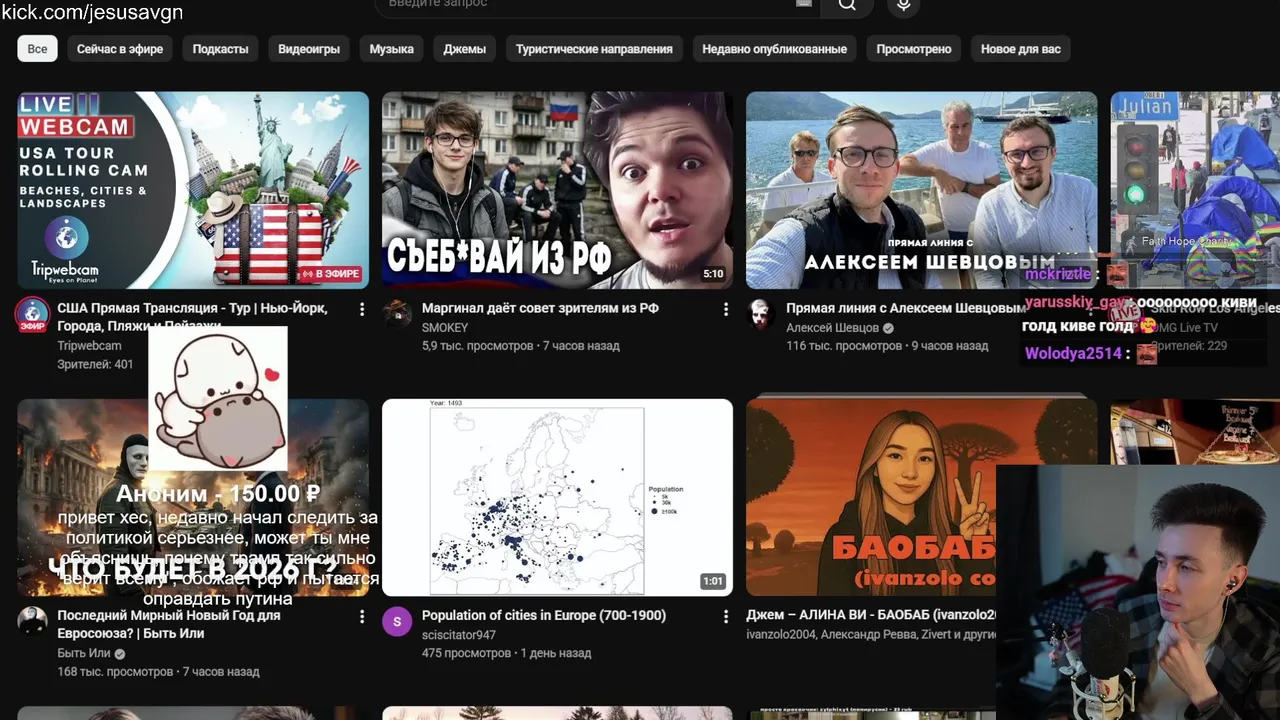Click the SMOKEY channel name
The height and width of the screenshot is (720, 1280).
coord(445,327)
